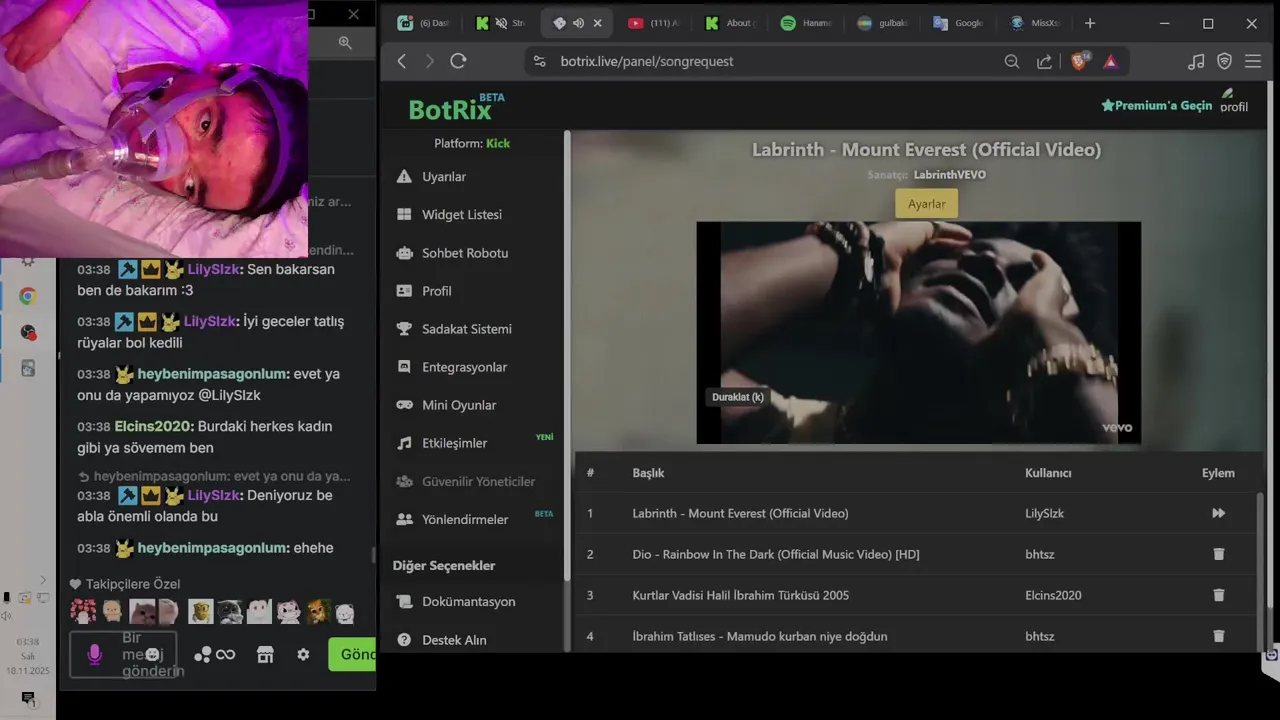Screen dimensions: 1280x720
Task: Open a new browser tab
Action: (x=1090, y=23)
